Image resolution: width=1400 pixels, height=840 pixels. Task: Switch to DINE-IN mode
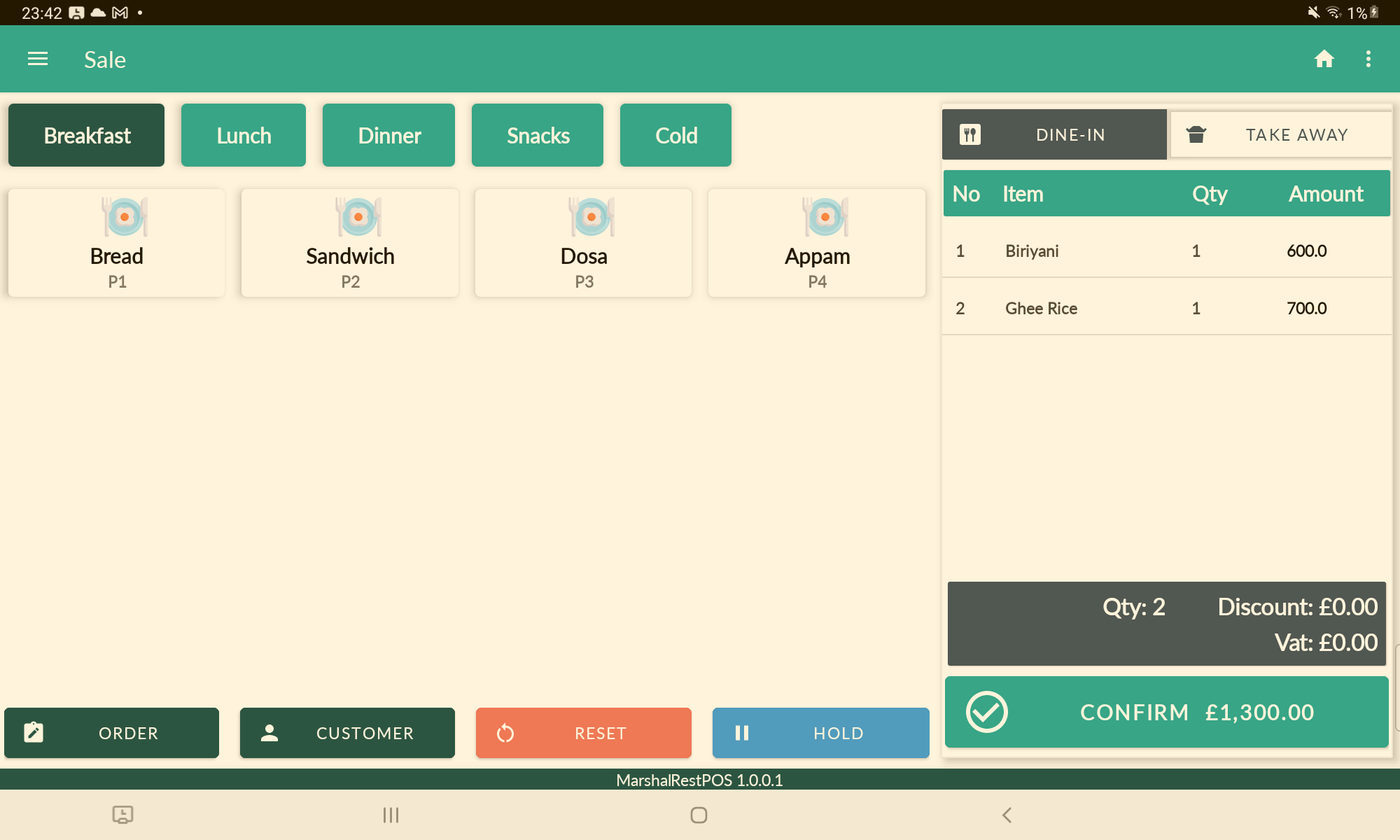coord(1070,134)
